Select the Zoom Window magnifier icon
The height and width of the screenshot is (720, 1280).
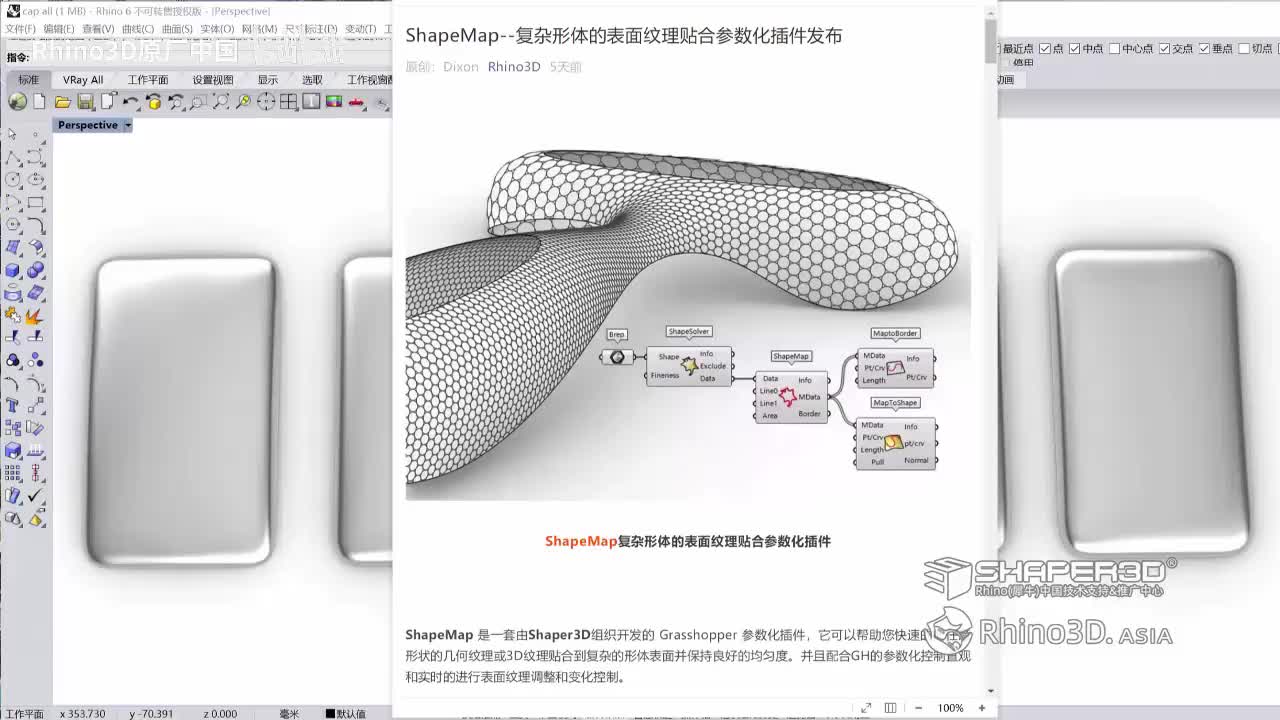[199, 101]
